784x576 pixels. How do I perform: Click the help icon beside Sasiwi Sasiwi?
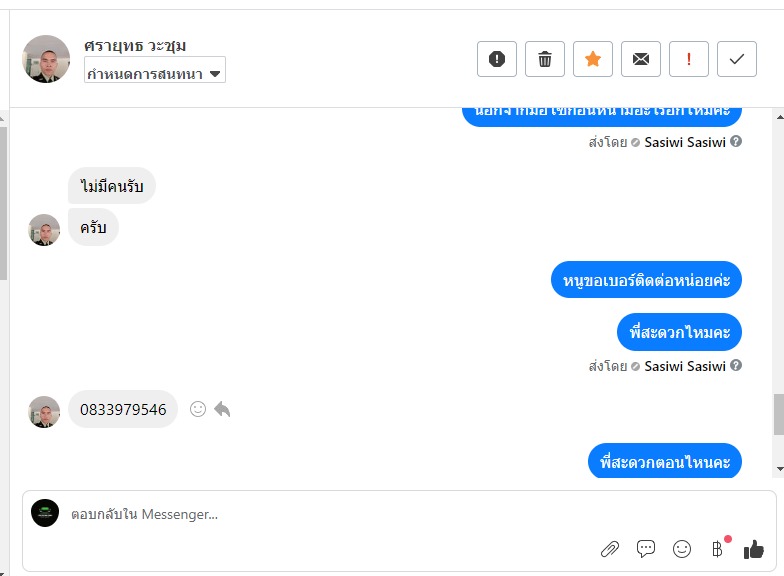[x=736, y=366]
